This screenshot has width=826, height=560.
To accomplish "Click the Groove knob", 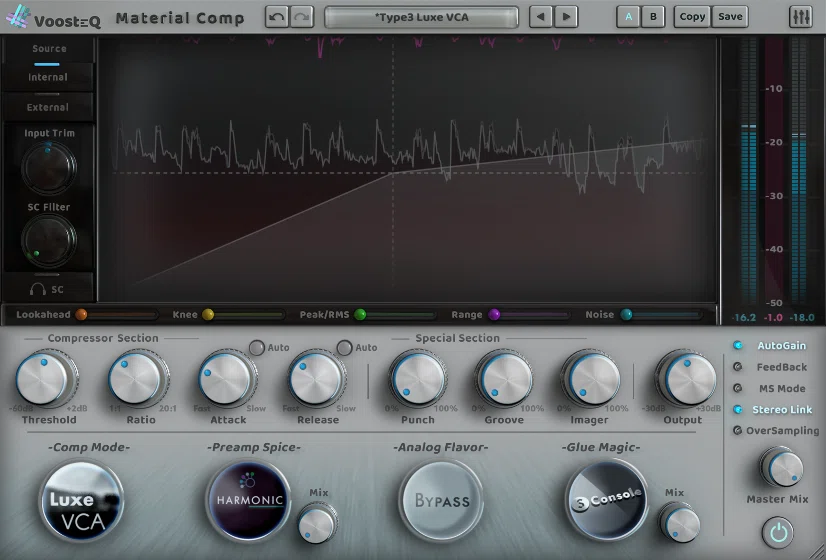I will (504, 379).
